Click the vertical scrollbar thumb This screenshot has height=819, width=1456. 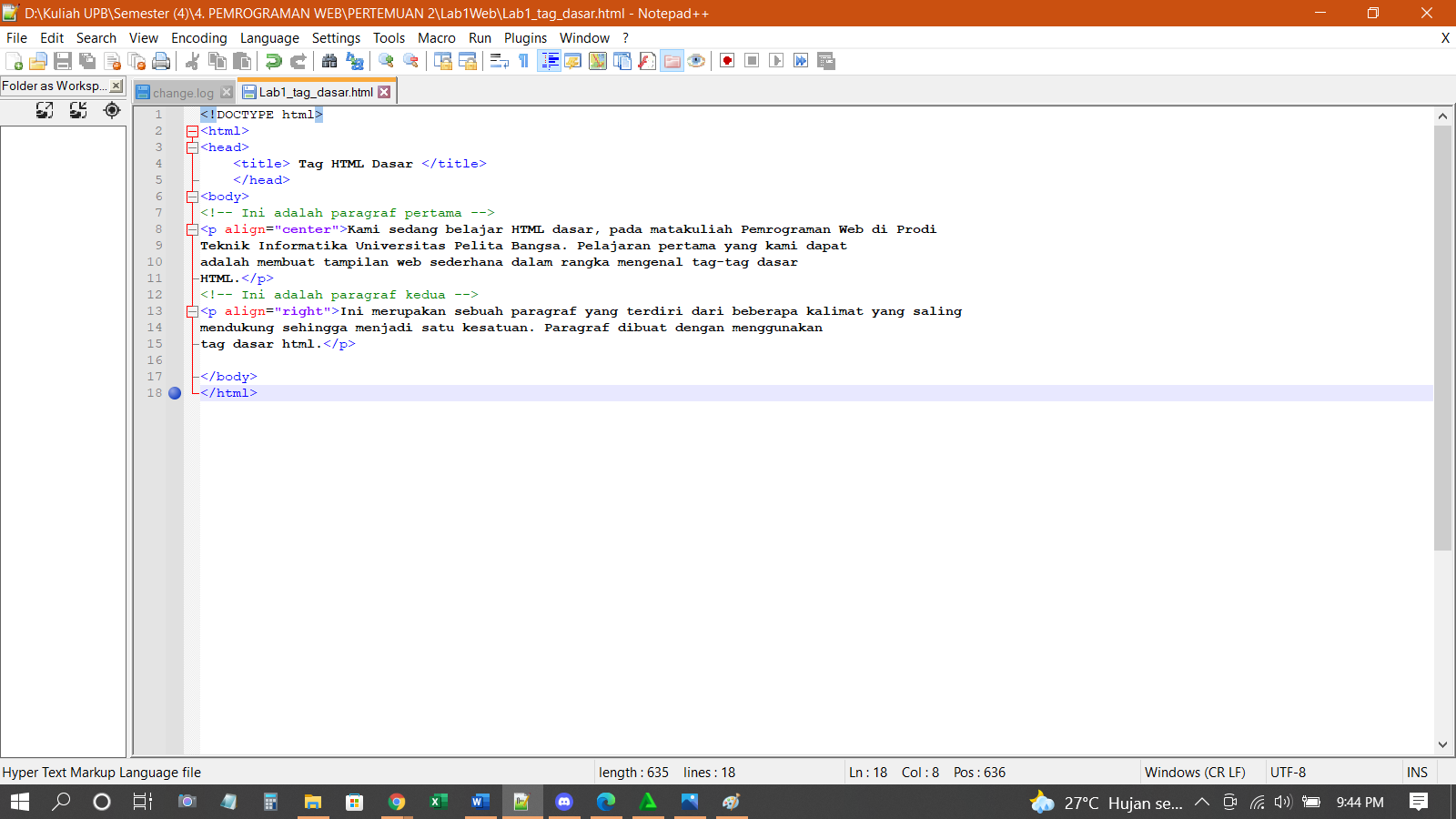pos(1442,338)
